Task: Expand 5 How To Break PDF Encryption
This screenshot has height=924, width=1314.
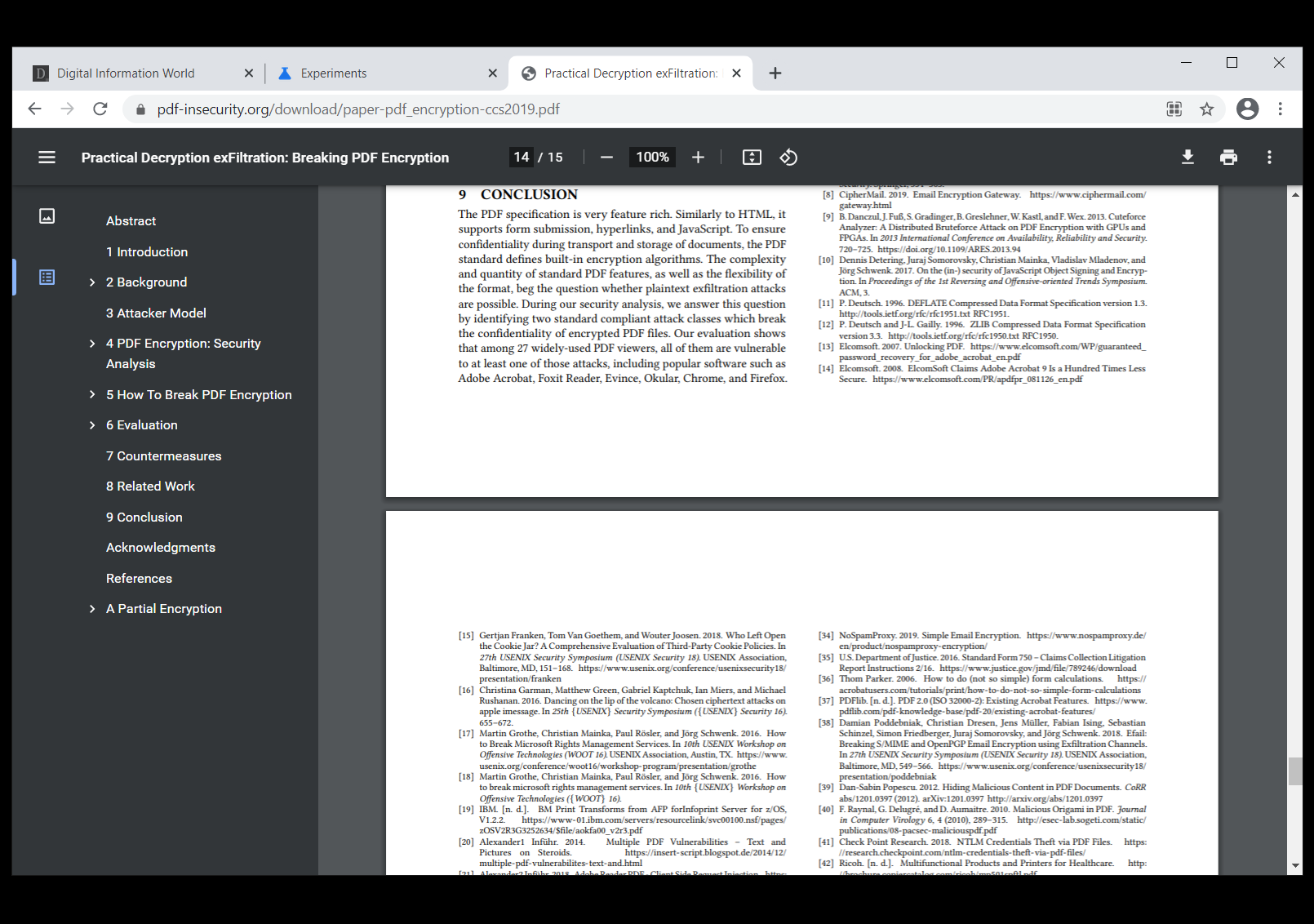Action: pos(92,395)
